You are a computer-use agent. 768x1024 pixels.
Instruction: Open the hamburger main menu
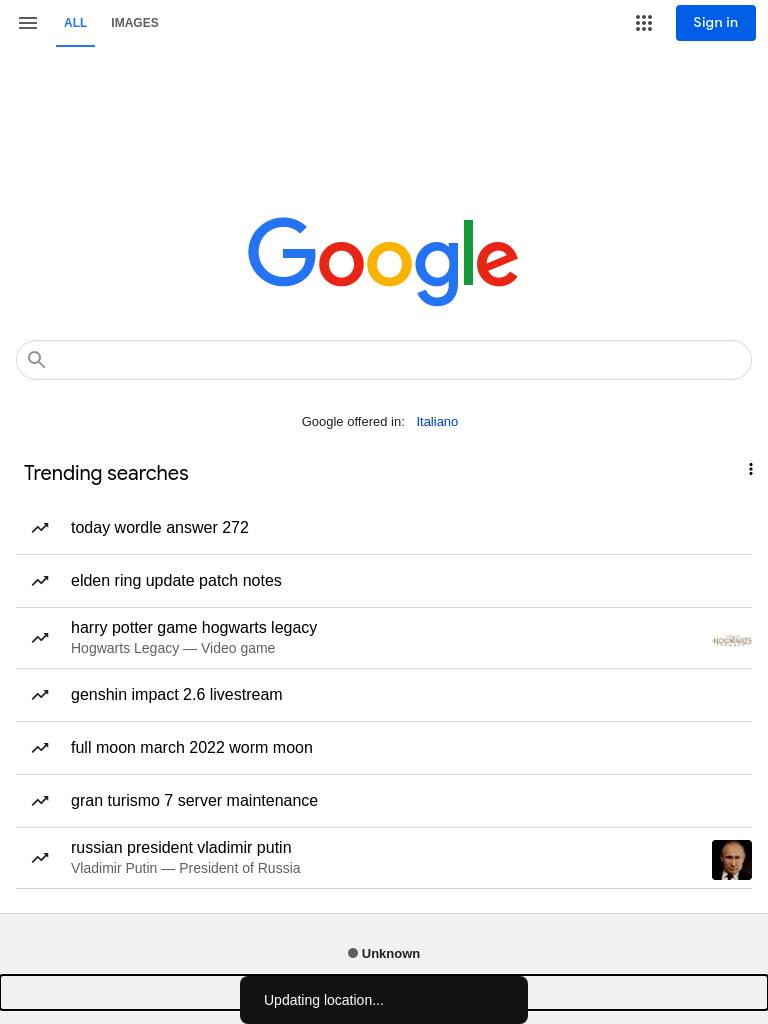(x=27, y=23)
